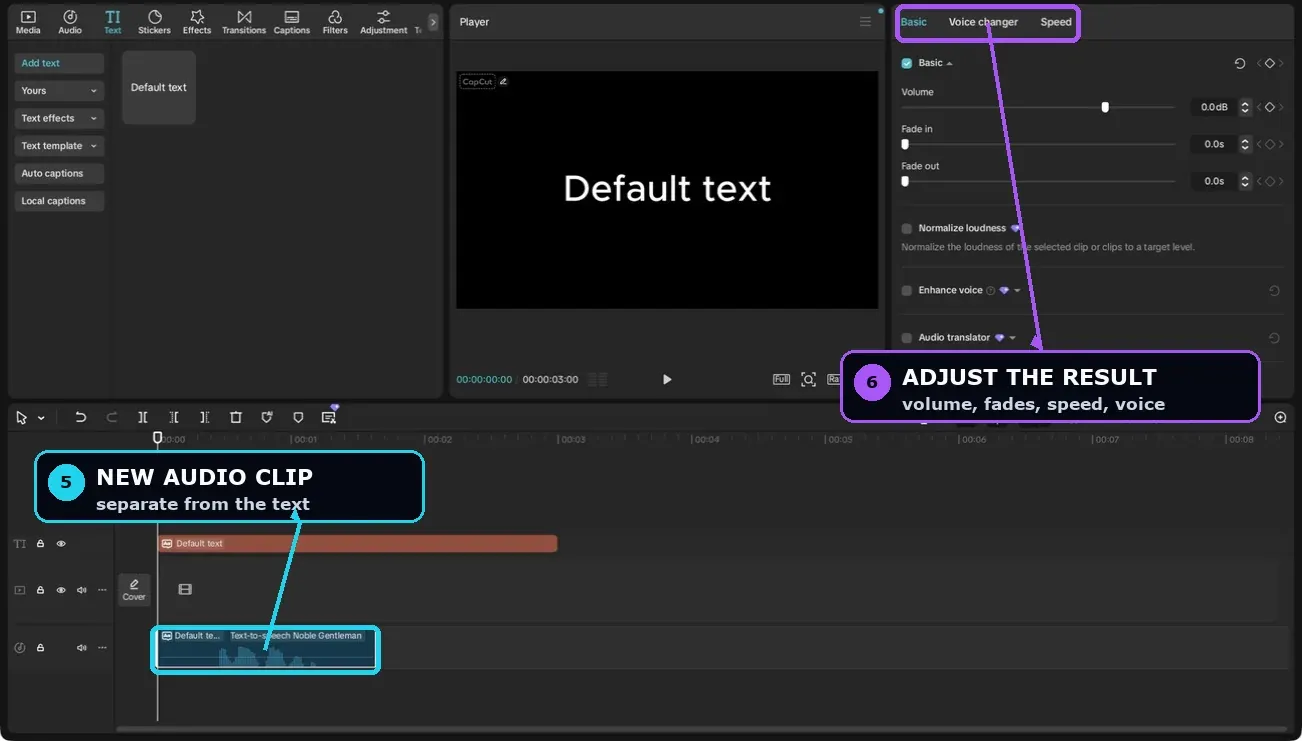Open the Effects panel
The height and width of the screenshot is (741, 1302).
point(197,22)
